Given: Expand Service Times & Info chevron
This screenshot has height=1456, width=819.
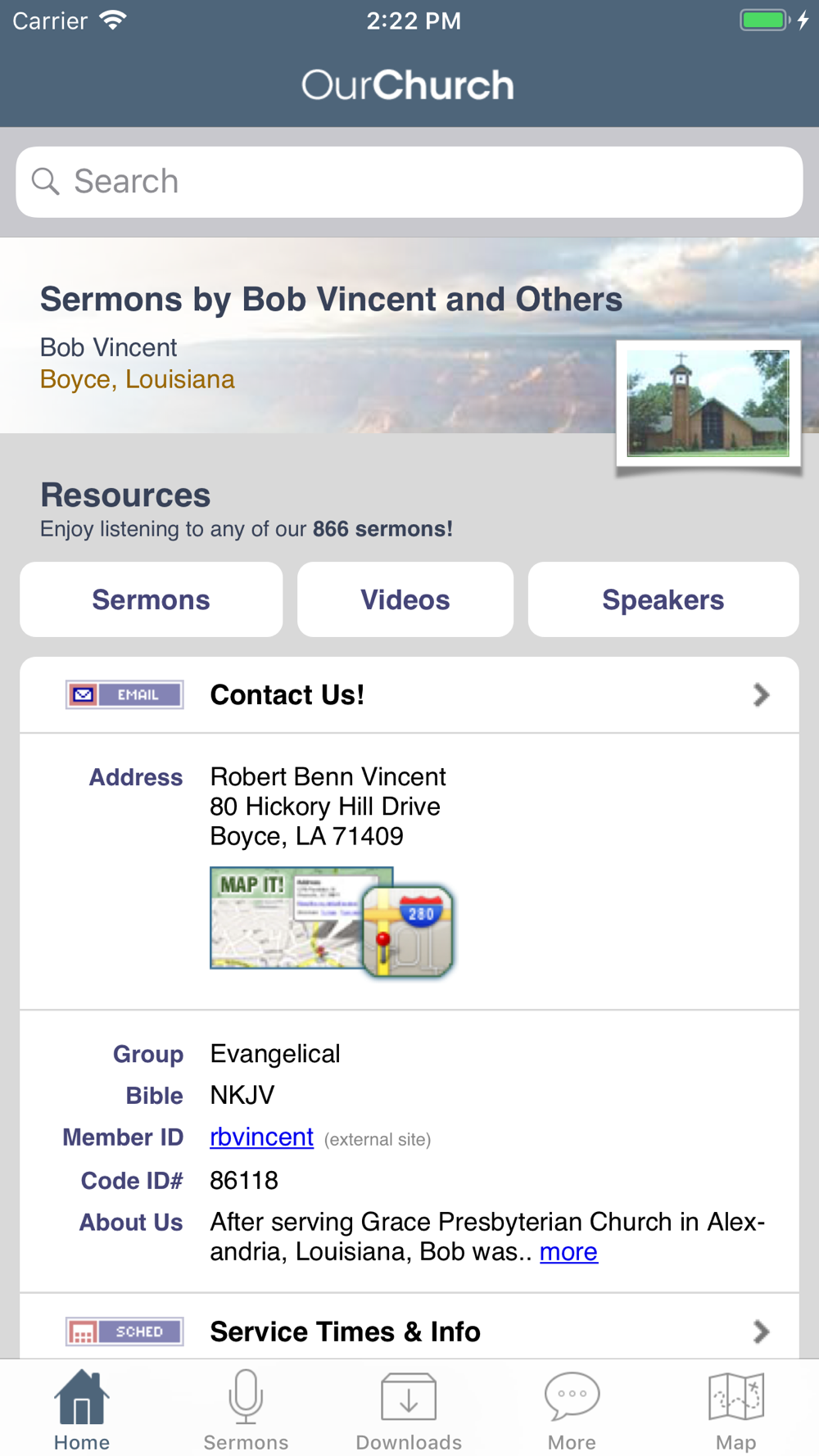Looking at the screenshot, I should (x=761, y=1332).
